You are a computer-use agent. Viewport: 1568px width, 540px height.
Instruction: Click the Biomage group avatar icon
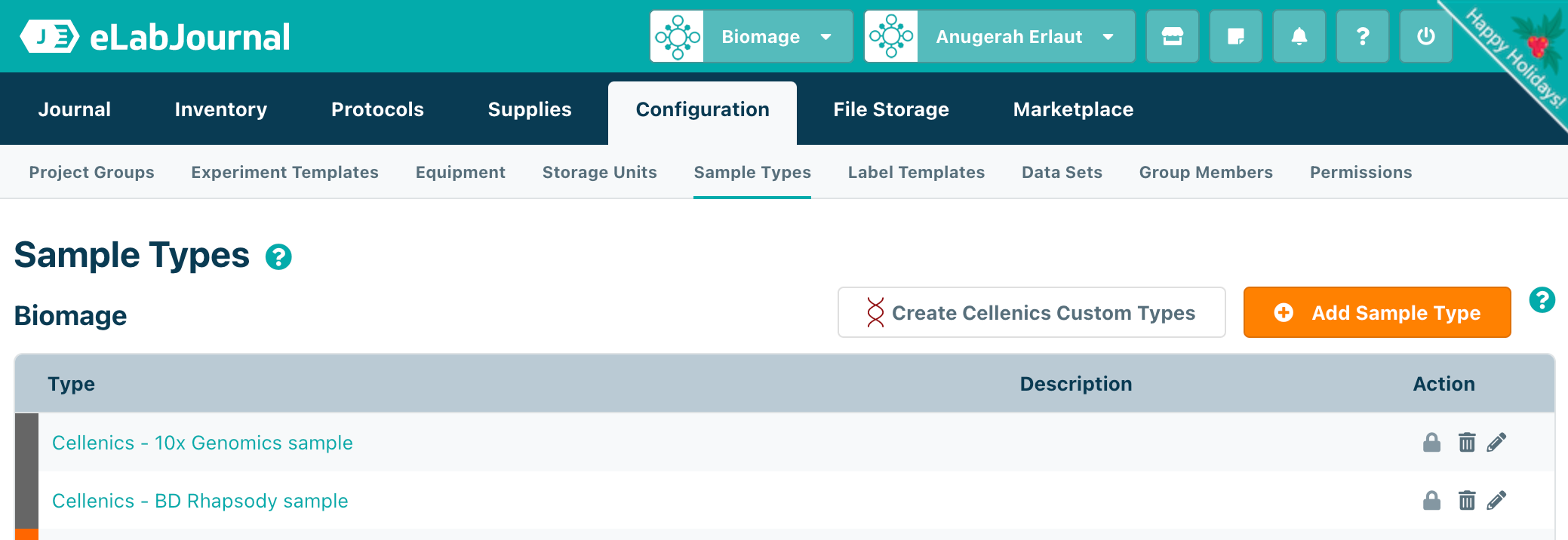677,36
